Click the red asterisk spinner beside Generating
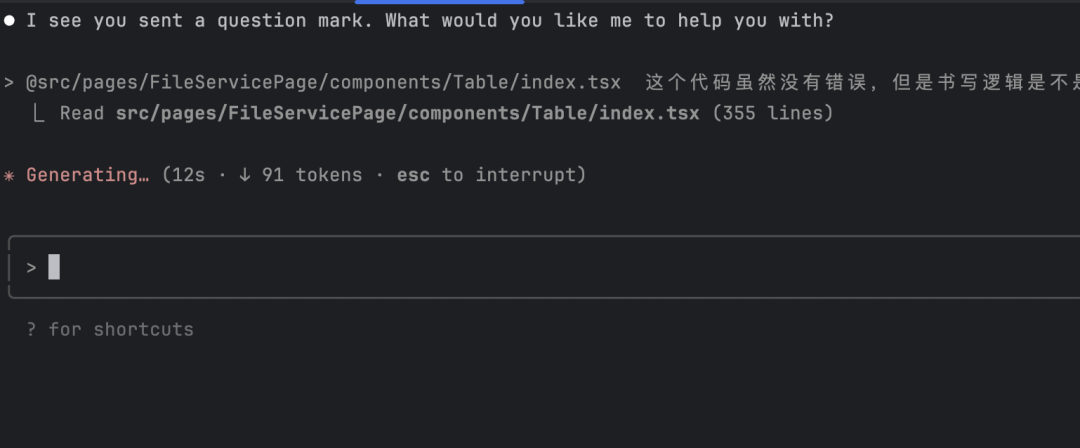Viewport: 1080px width, 448px height. pos(9,176)
